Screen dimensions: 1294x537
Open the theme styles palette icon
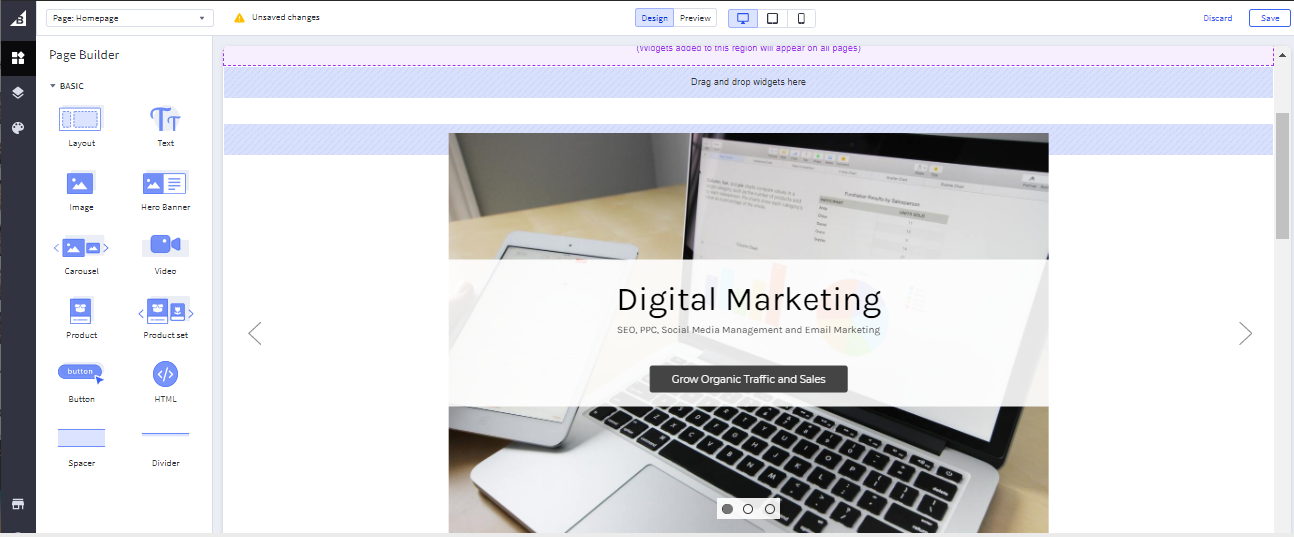[18, 128]
